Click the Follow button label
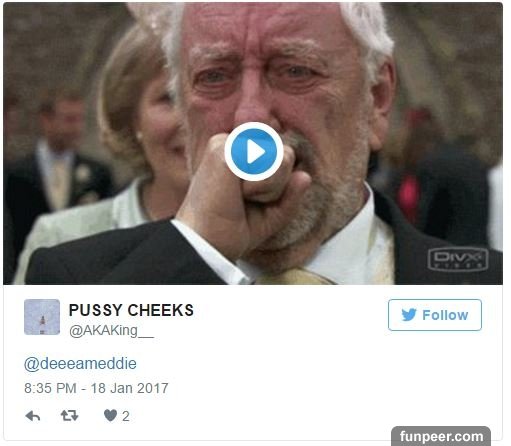The height and width of the screenshot is (446, 511). pyautogui.click(x=445, y=315)
